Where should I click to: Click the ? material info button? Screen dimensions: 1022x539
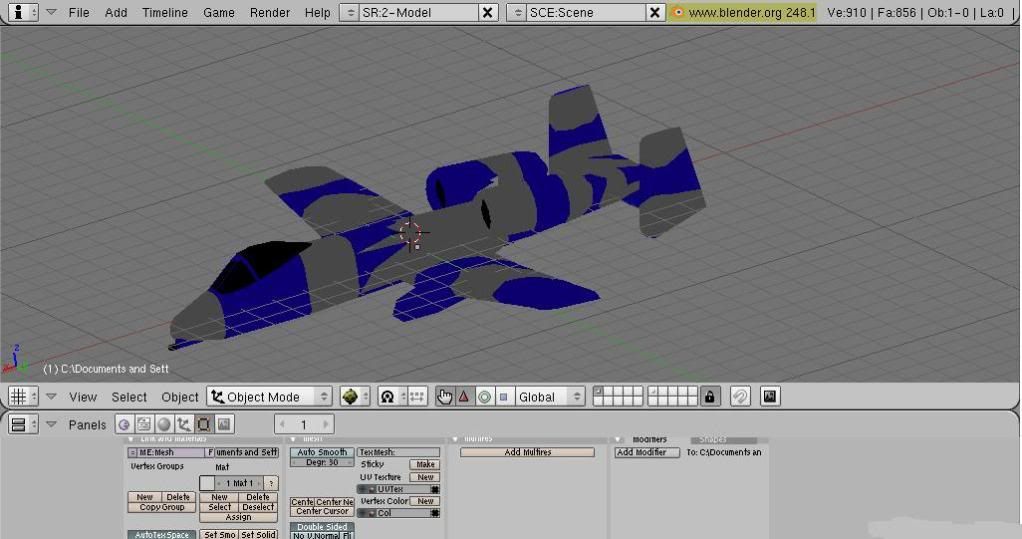(x=271, y=483)
